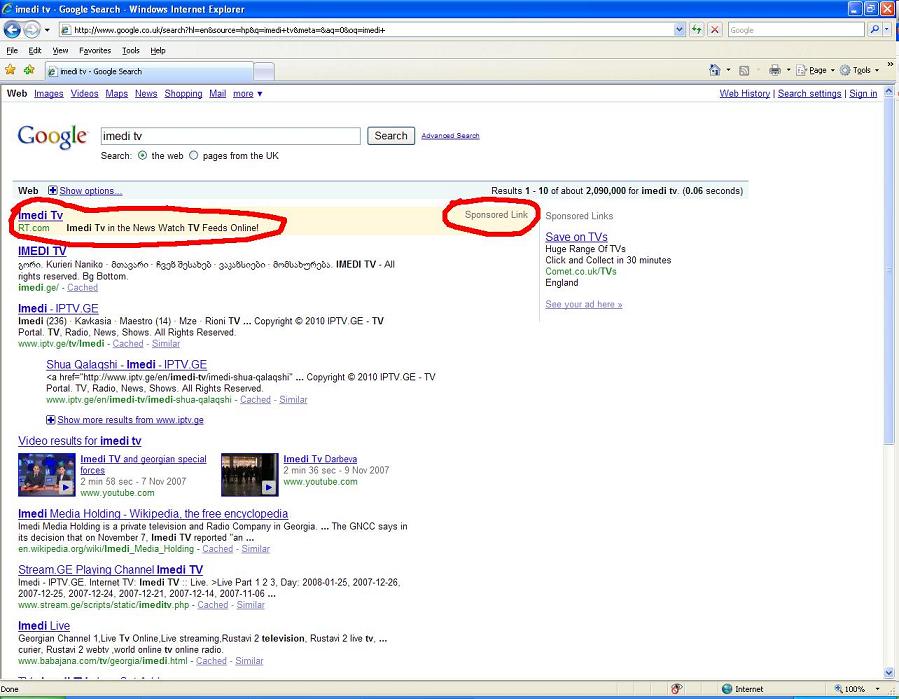Expand the Print dropdown arrow

click(788, 70)
